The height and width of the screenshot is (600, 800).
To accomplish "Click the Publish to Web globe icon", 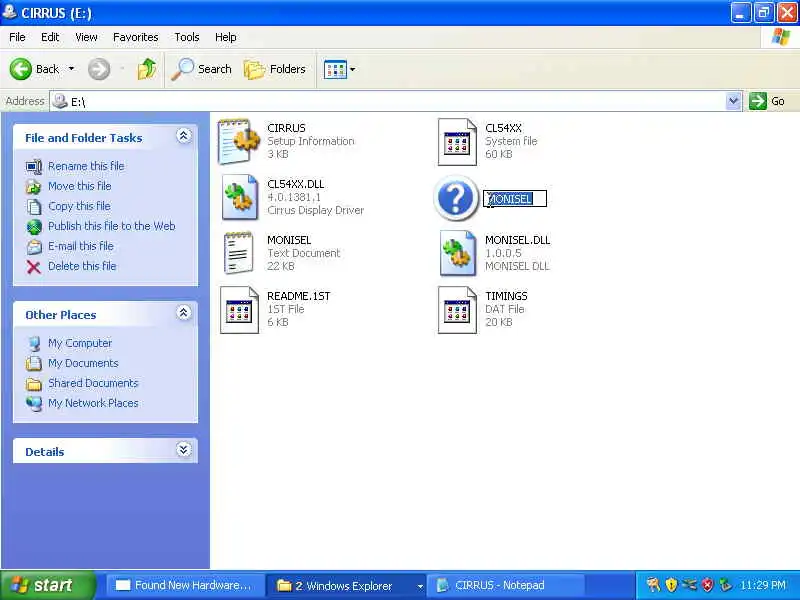I will tap(34, 227).
